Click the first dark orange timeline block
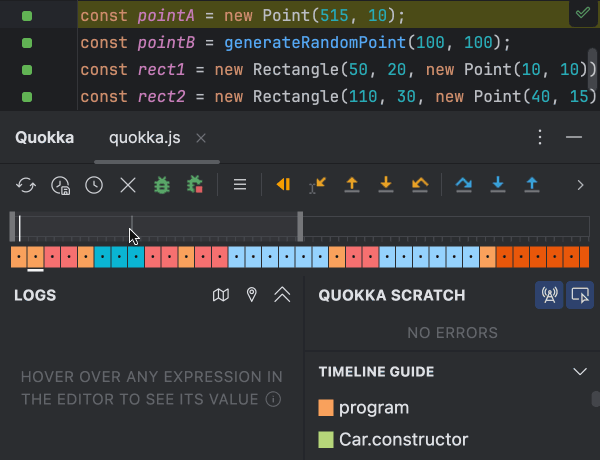This screenshot has width=600, height=460. (x=504, y=257)
